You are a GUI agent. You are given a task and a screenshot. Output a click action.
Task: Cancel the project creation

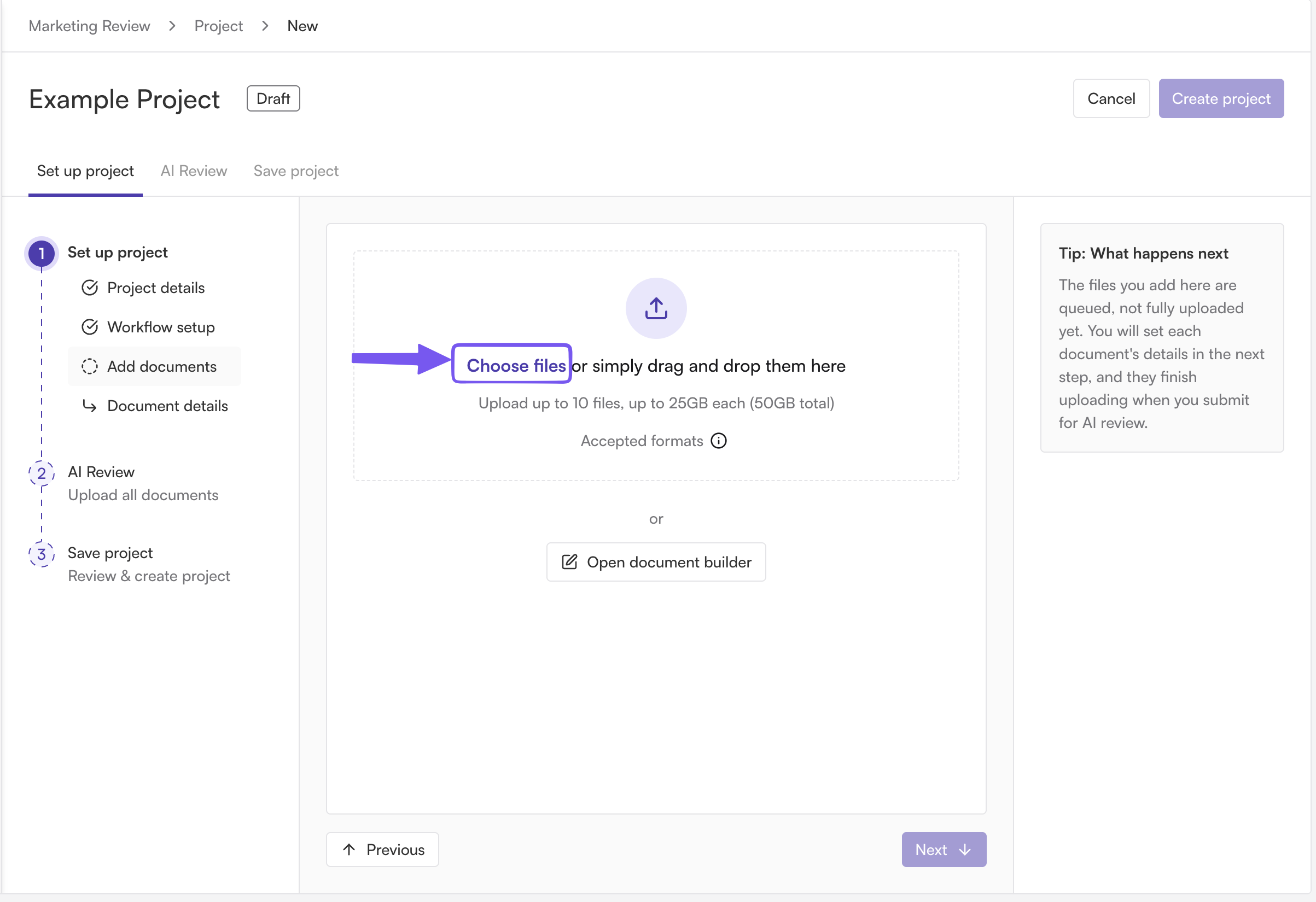1111,98
